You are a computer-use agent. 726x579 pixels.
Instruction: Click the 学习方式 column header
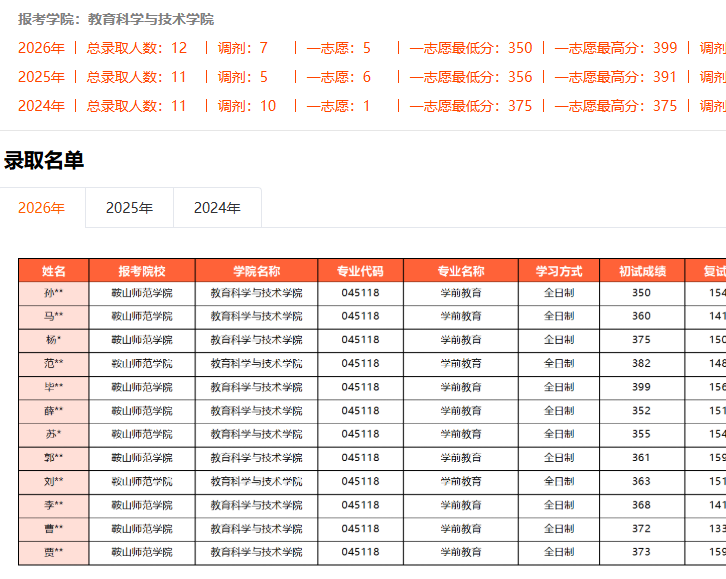559,271
